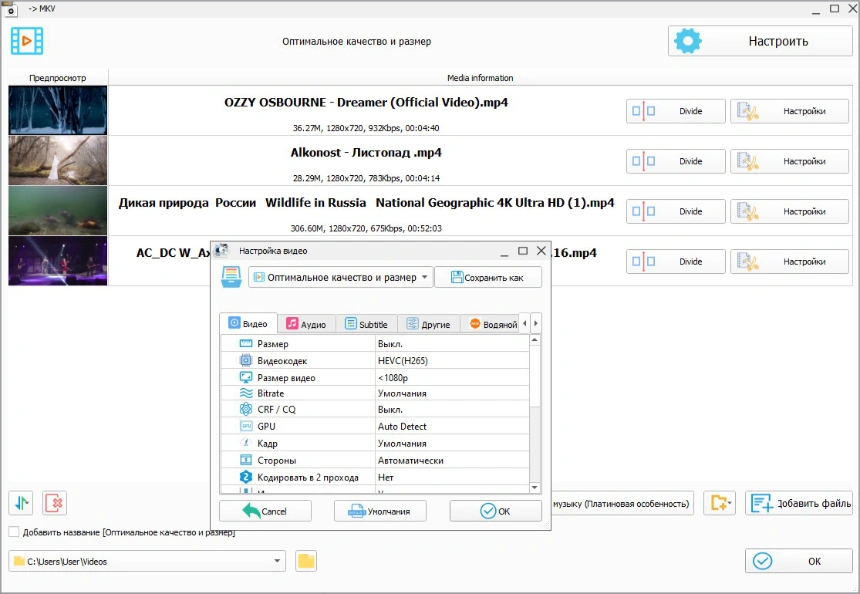Click Размер видео monitor icon
The height and width of the screenshot is (594, 860).
(x=246, y=377)
